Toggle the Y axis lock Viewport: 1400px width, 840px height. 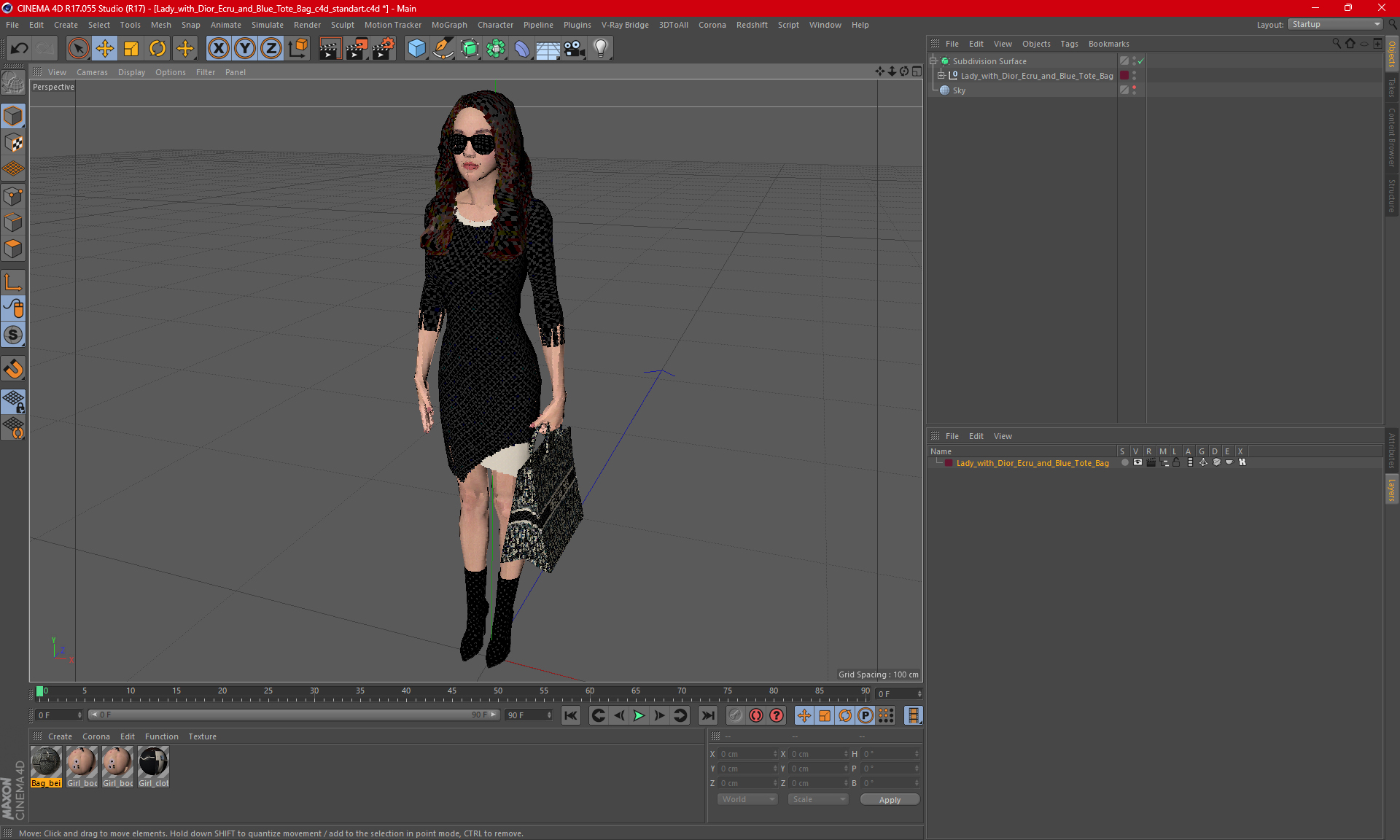tap(245, 49)
